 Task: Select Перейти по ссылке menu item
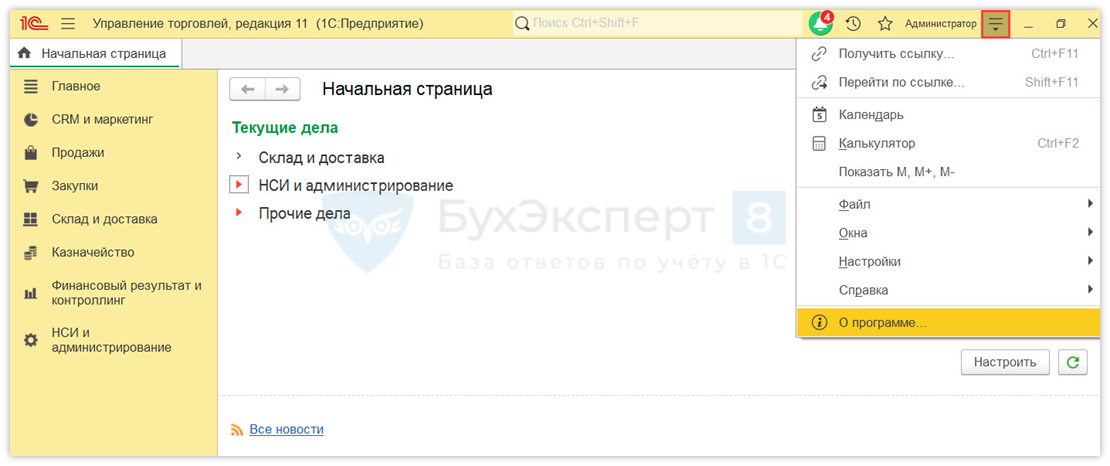[949, 82]
